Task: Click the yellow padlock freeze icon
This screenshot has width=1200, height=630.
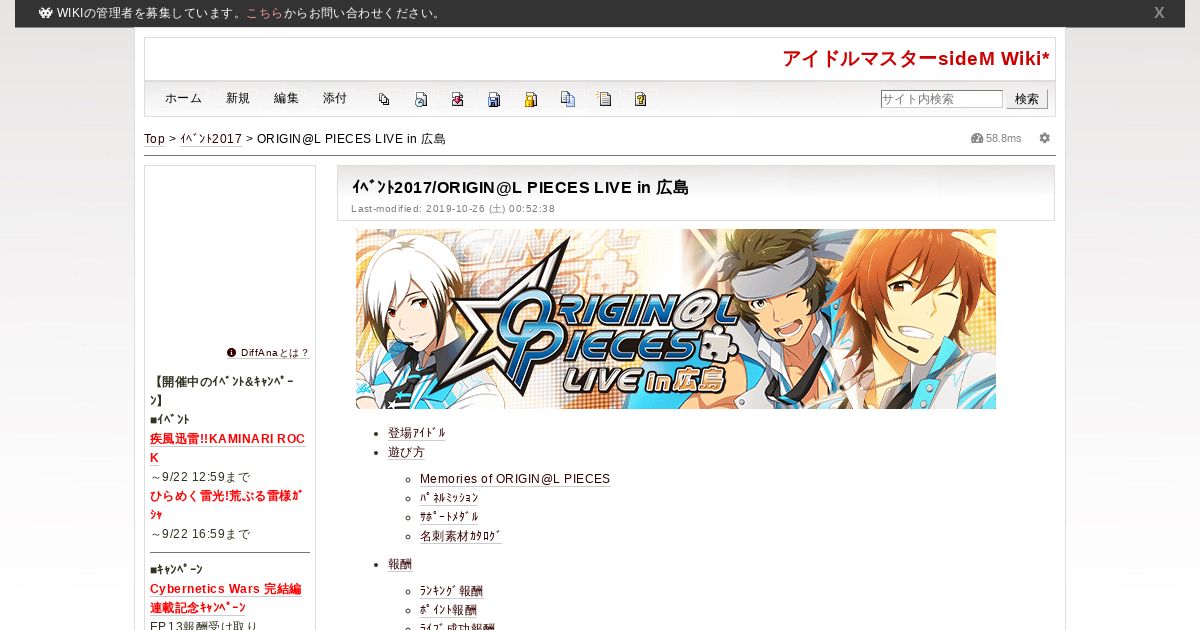Action: [531, 99]
